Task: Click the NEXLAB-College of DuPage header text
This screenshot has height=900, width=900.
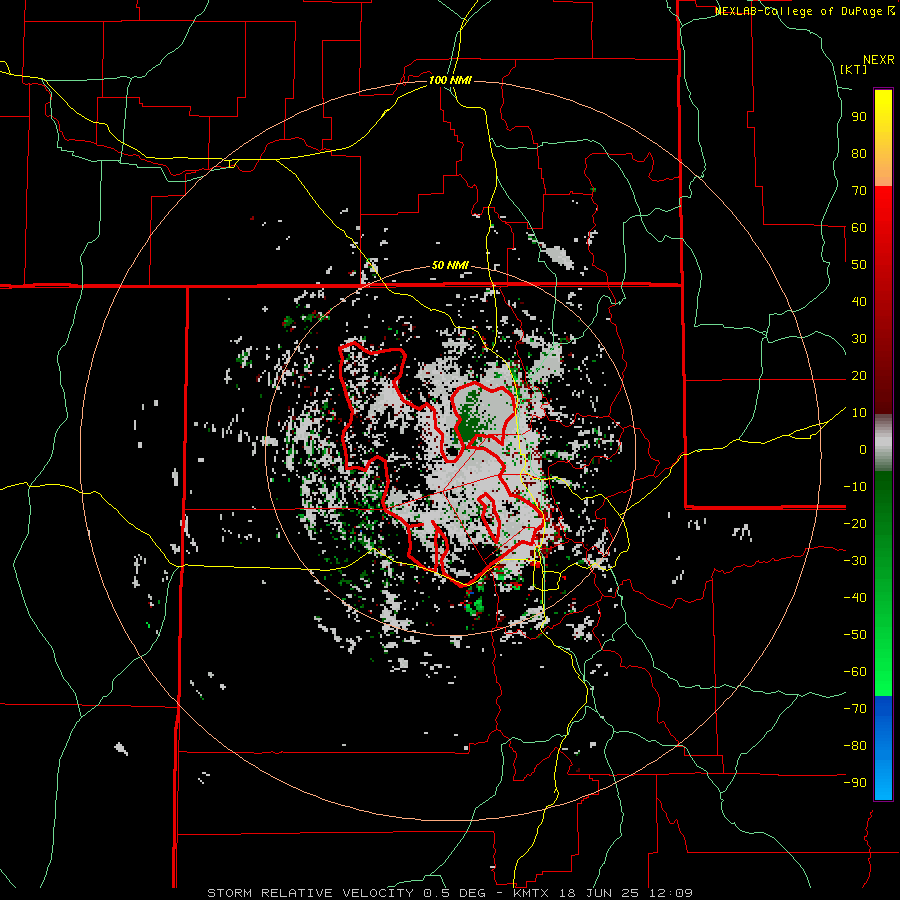Action: click(804, 11)
